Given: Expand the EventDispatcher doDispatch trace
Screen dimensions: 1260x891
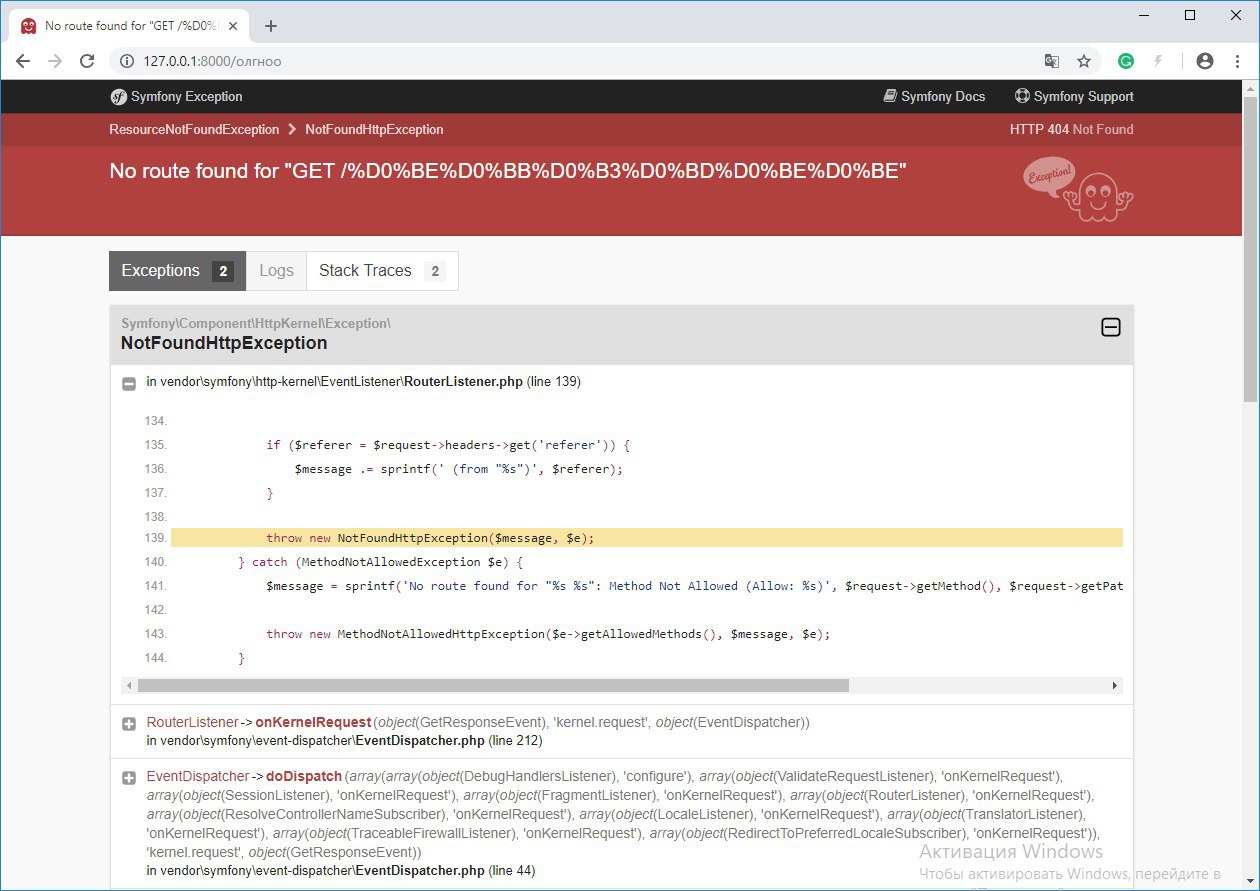Looking at the screenshot, I should coord(129,778).
